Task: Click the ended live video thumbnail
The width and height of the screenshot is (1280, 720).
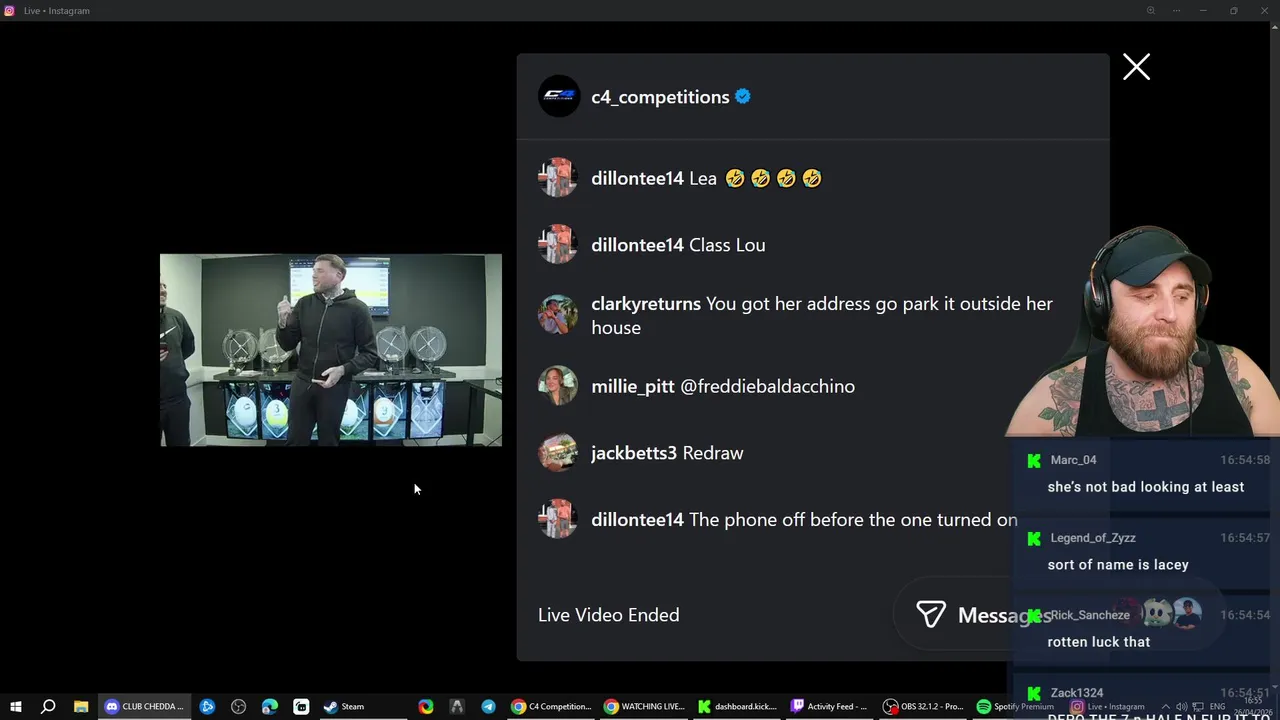Action: click(331, 350)
